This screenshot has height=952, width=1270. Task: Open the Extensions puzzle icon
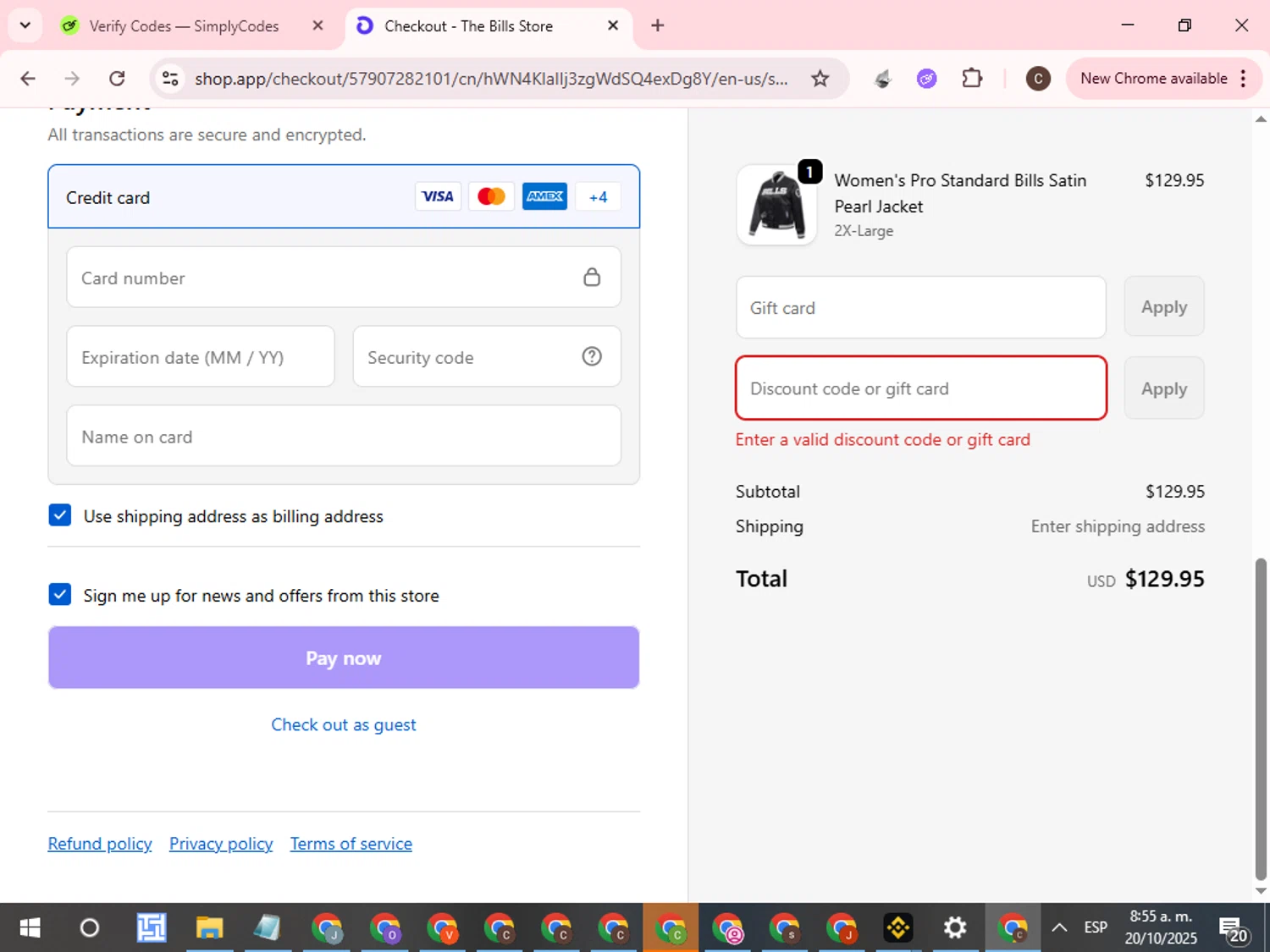click(x=972, y=79)
